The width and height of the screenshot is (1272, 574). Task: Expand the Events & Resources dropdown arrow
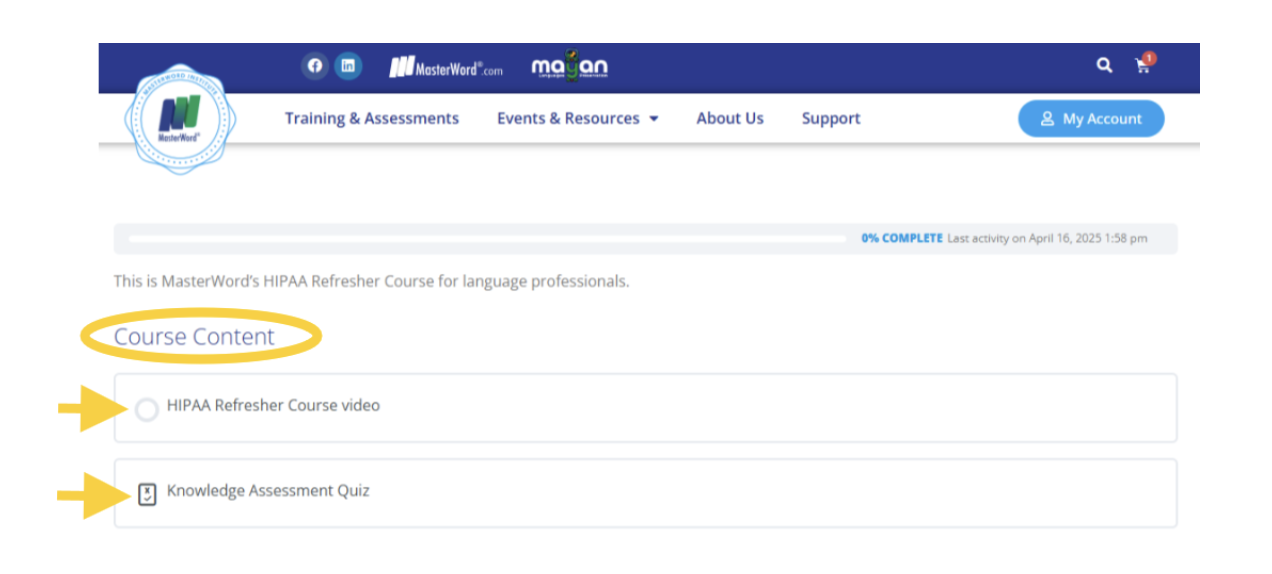(x=654, y=119)
